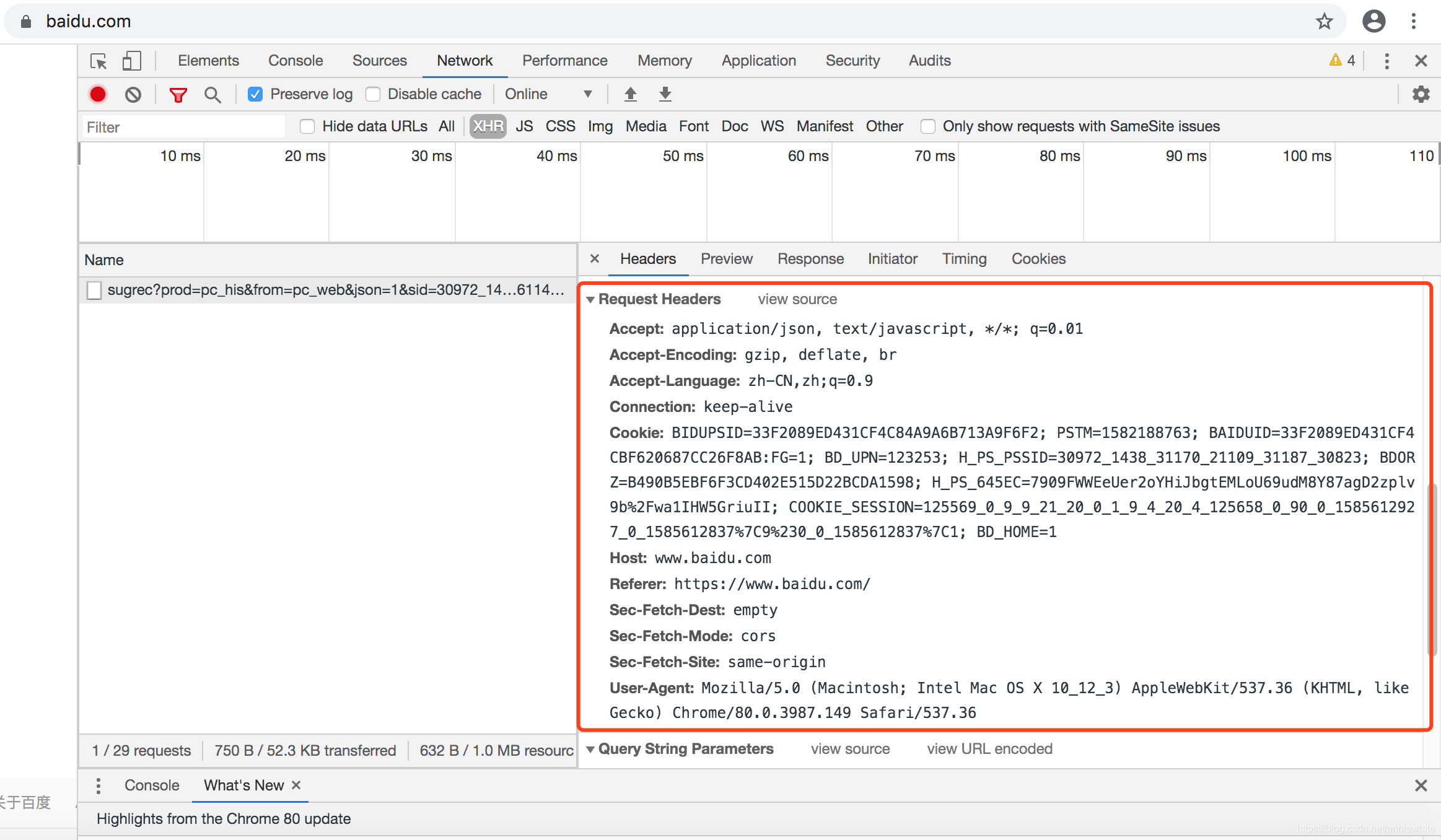View source of Query String Parameters

point(850,749)
